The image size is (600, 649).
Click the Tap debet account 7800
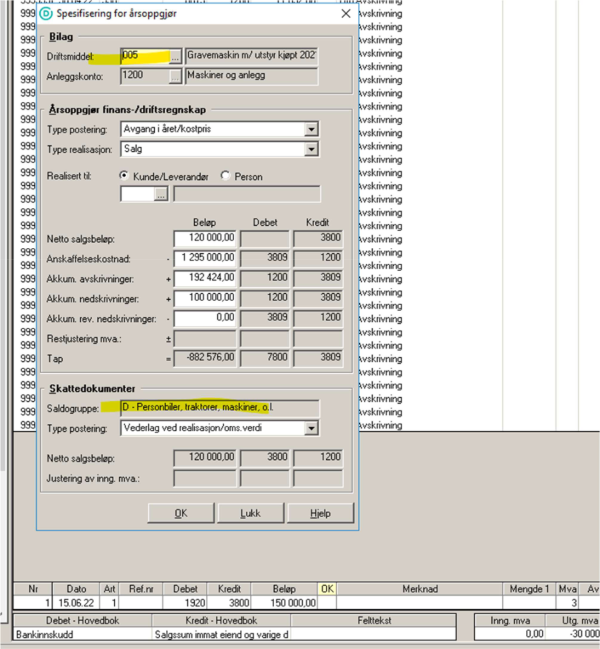[x=264, y=358]
